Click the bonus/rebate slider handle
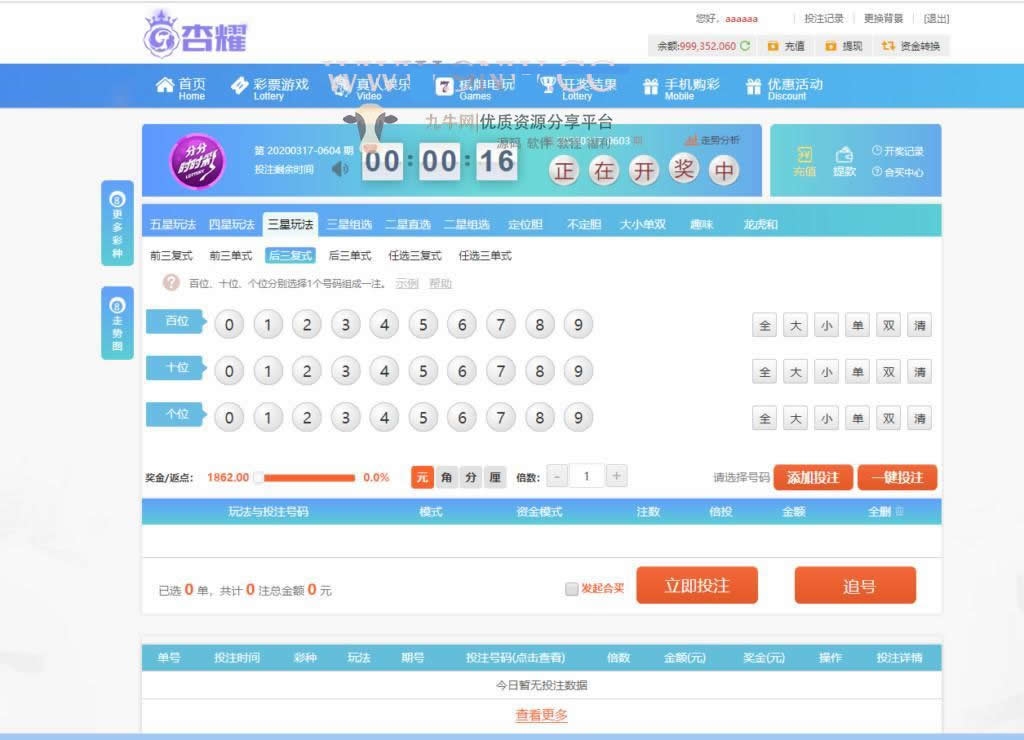1024x740 pixels. 258,478
